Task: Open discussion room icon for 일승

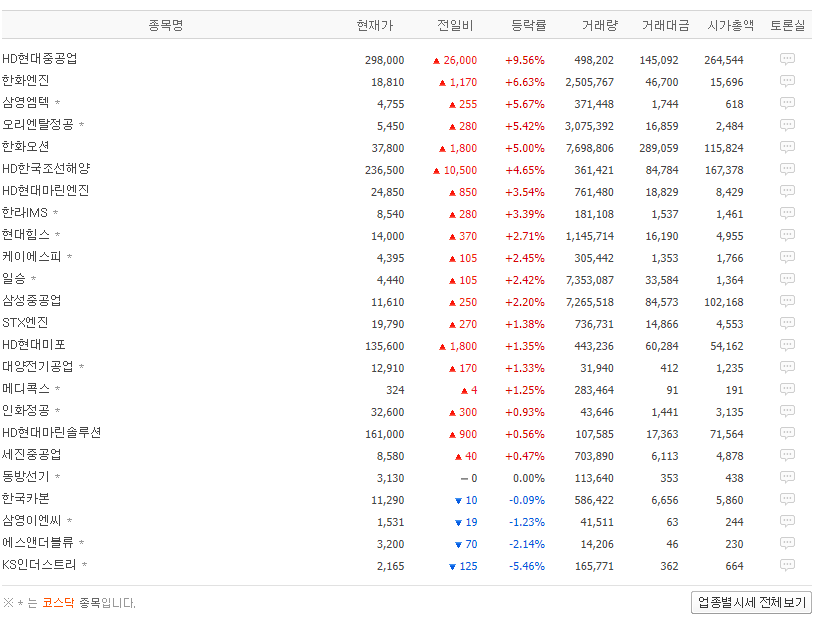Action: (x=787, y=278)
